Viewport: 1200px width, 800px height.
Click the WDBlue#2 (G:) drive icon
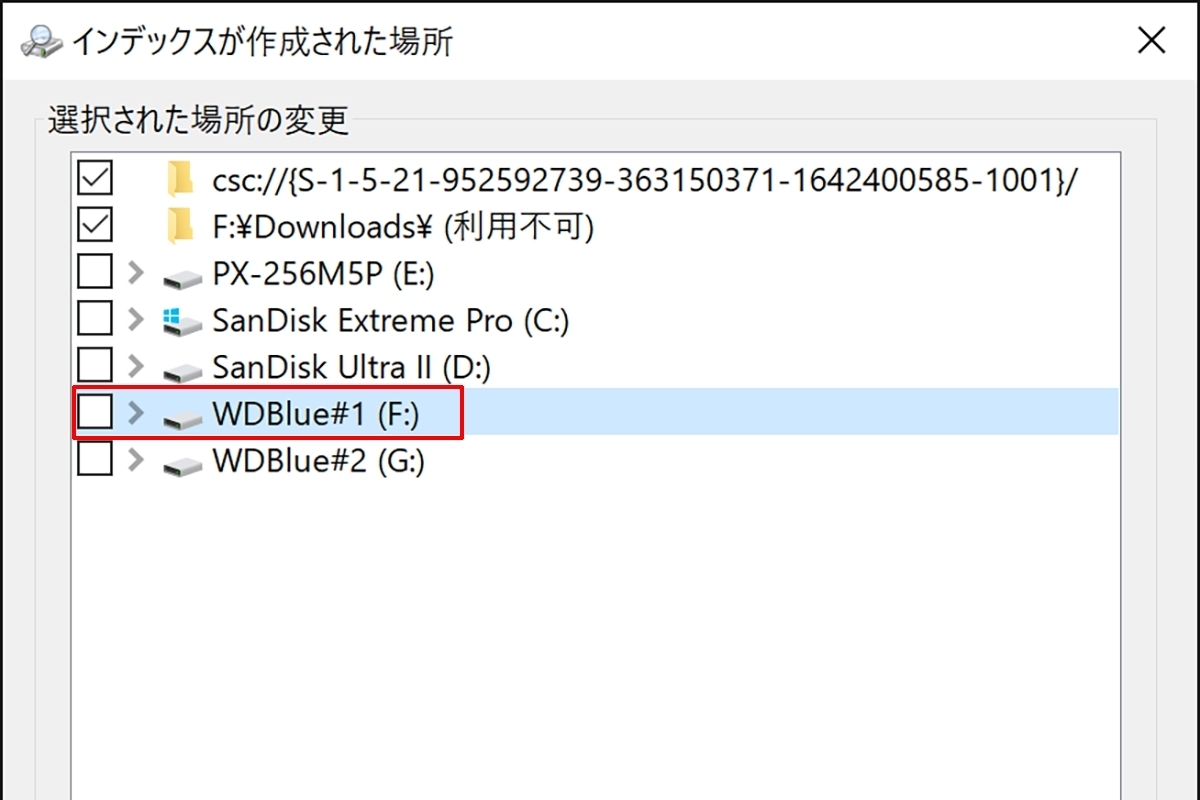click(x=182, y=463)
